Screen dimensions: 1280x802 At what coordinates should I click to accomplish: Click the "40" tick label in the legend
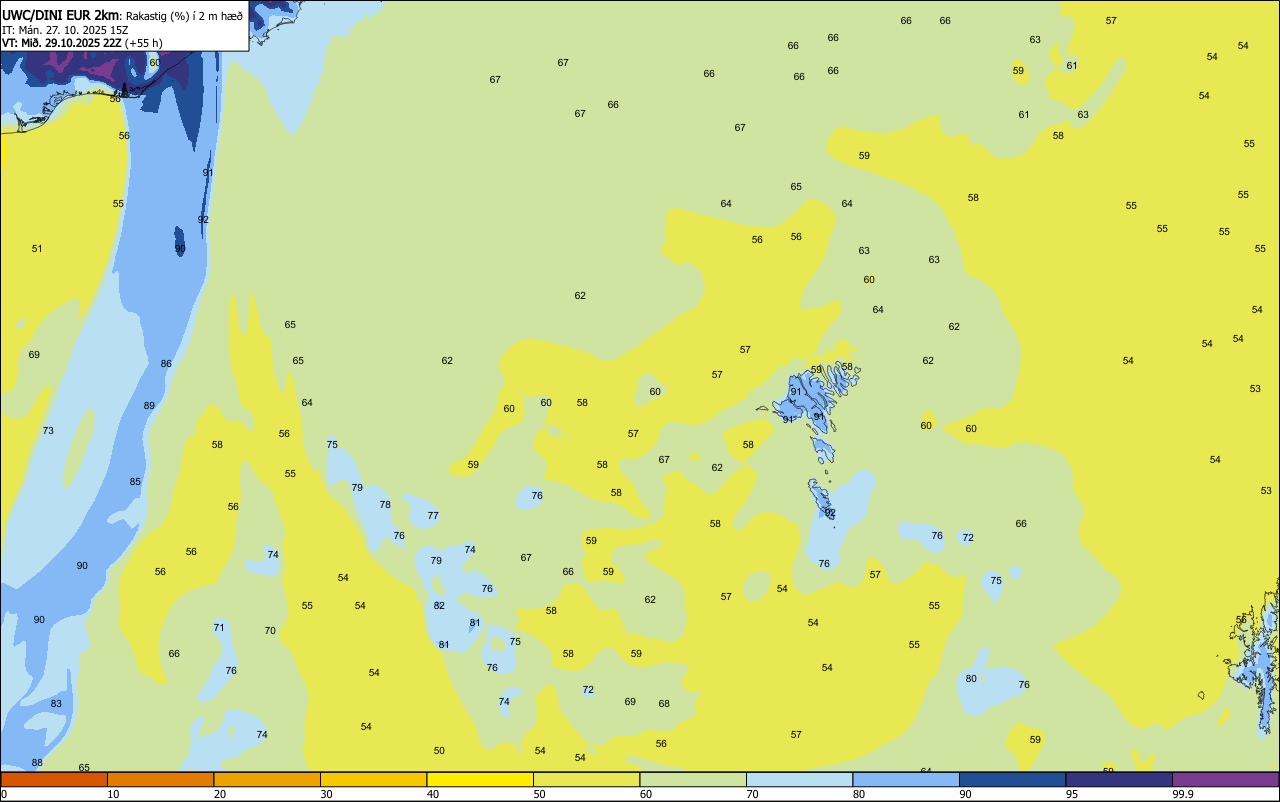433,794
